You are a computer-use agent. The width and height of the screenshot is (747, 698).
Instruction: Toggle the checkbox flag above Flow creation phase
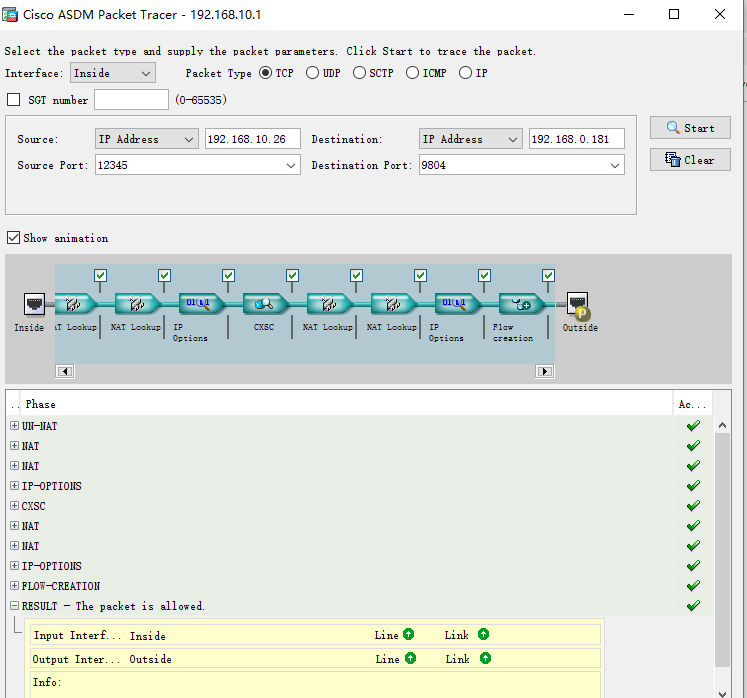tap(548, 275)
